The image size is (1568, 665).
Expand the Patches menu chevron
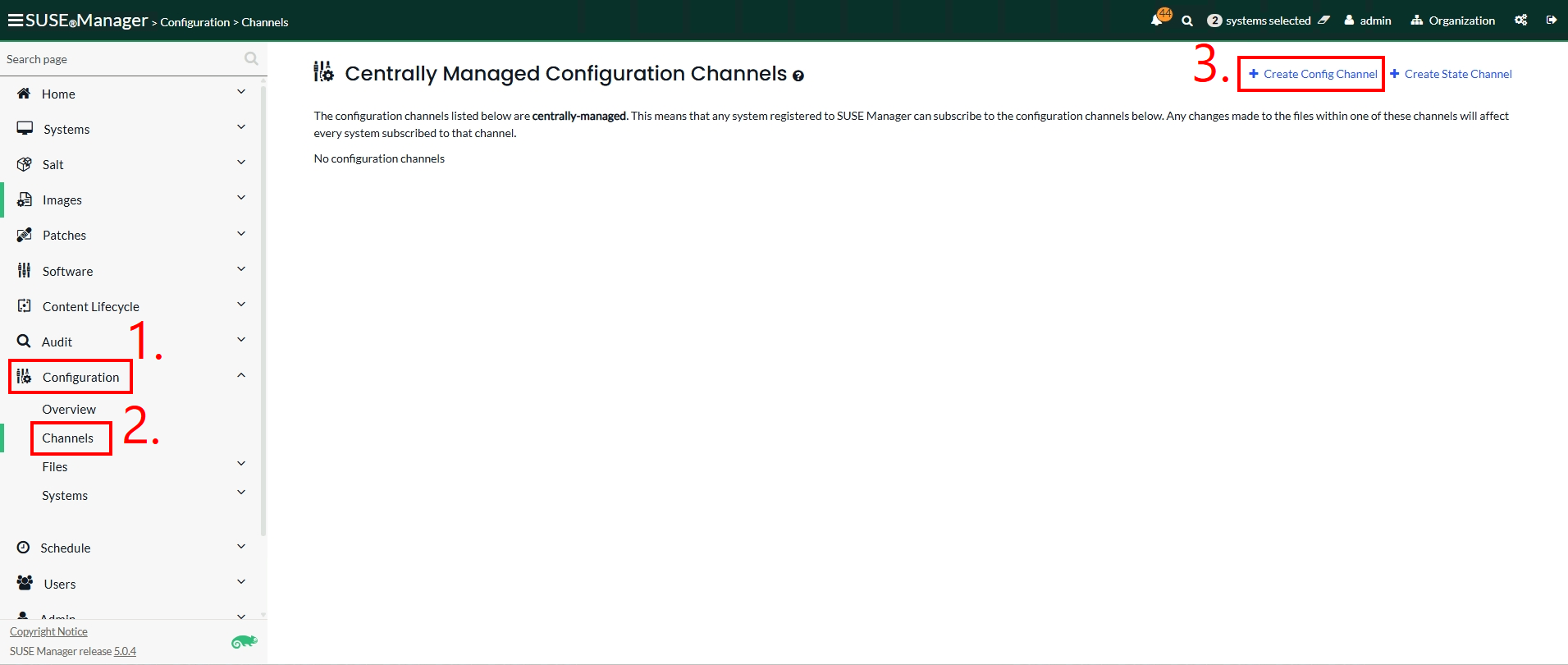tap(241, 234)
